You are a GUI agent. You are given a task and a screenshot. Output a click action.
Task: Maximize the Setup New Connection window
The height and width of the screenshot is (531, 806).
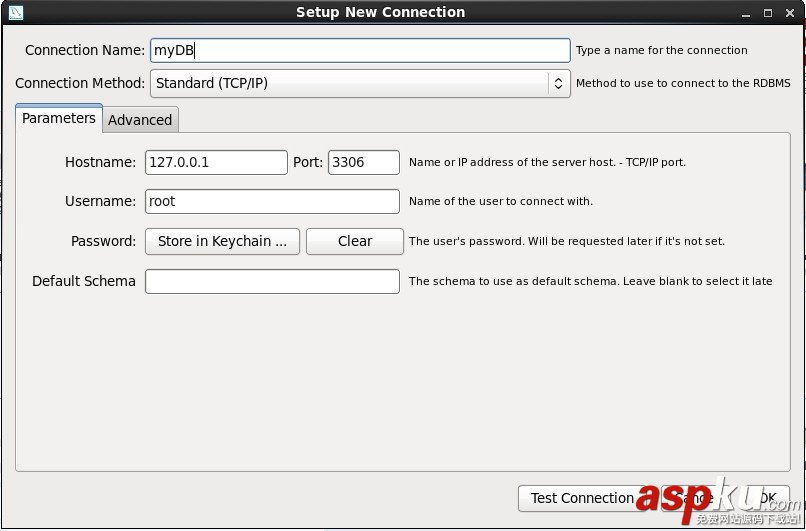tap(767, 13)
